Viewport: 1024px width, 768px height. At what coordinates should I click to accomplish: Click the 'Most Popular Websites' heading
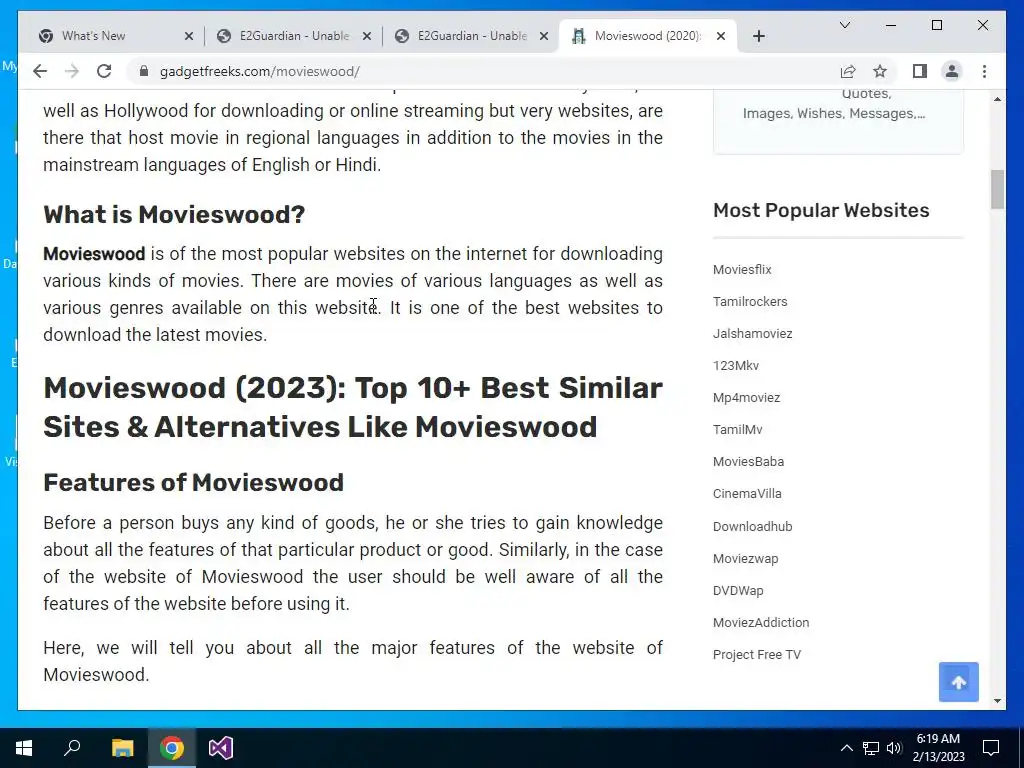[821, 210]
